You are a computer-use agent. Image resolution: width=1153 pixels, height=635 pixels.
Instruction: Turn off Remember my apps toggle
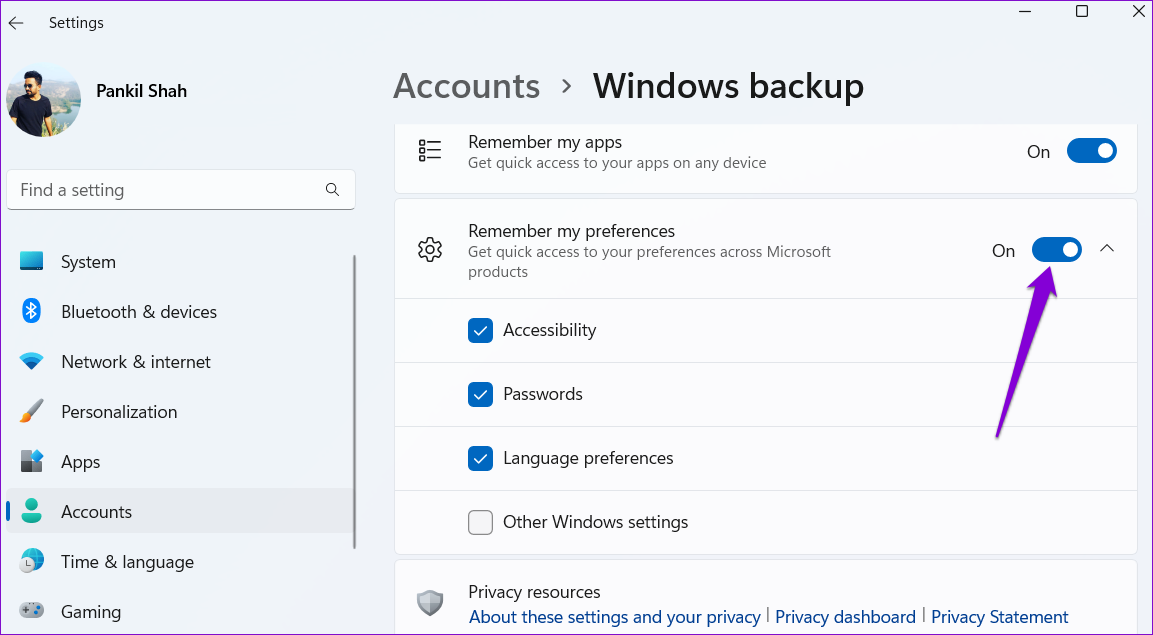1091,151
